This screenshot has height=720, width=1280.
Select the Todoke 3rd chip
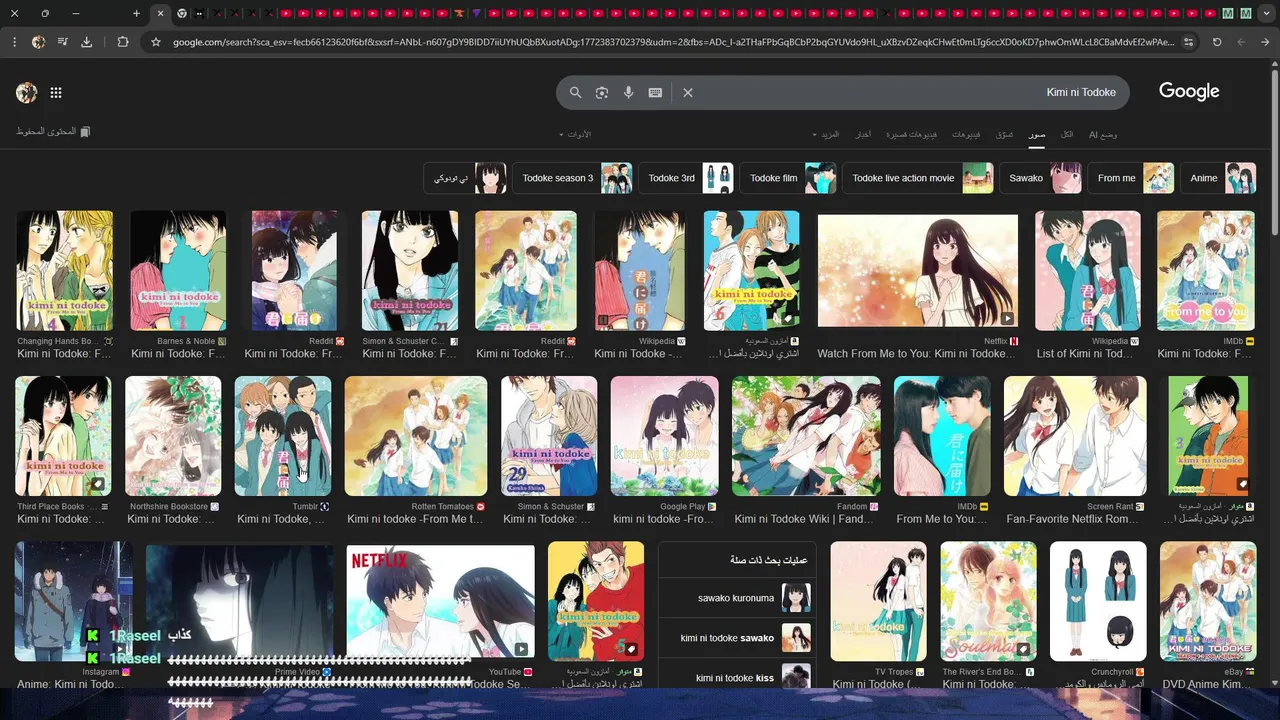tap(685, 178)
